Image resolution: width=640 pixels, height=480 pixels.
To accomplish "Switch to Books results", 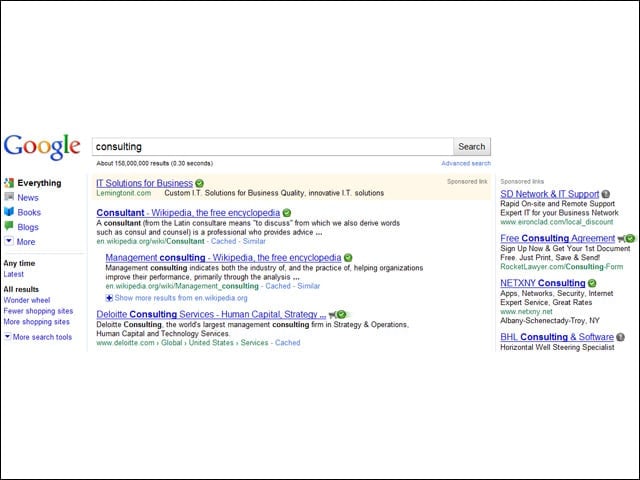I will point(29,212).
